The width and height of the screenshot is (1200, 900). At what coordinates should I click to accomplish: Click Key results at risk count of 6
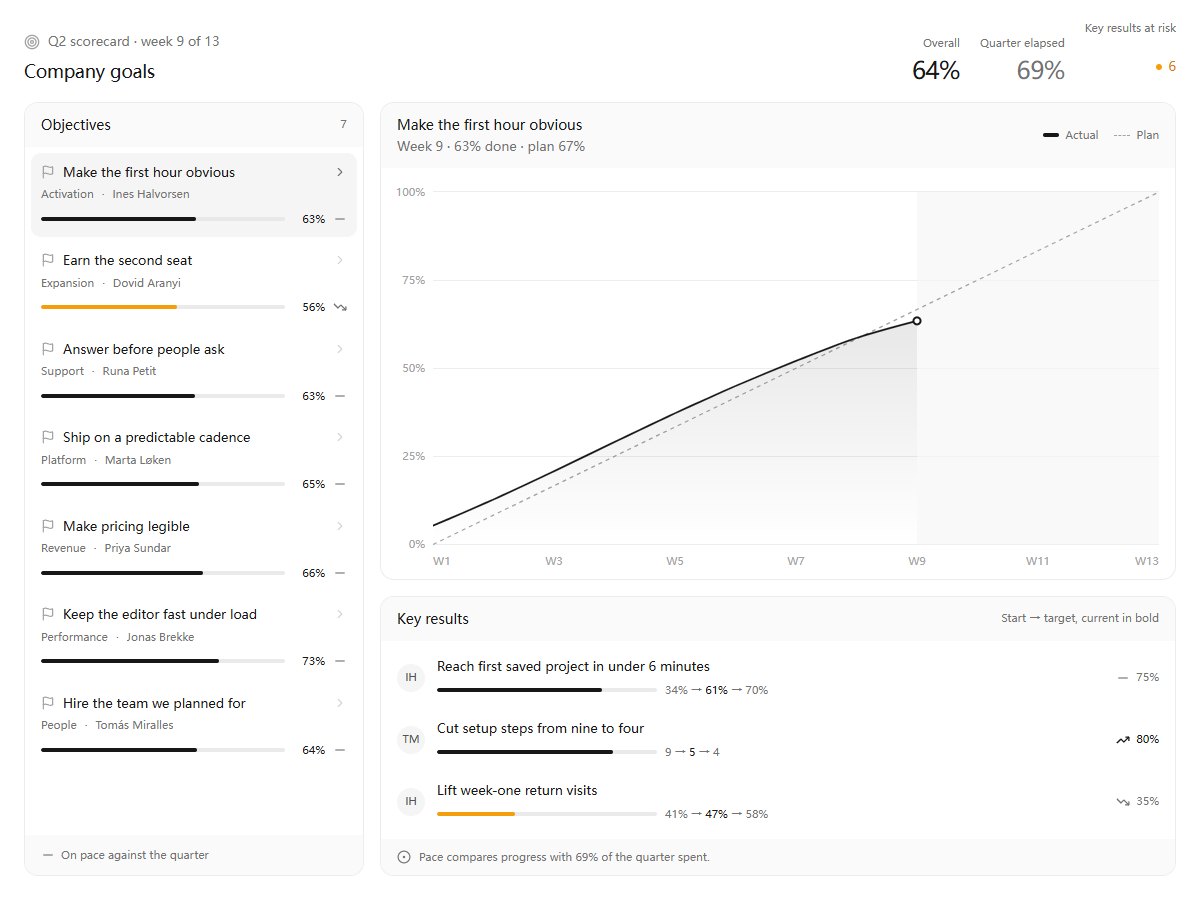[x=1165, y=67]
